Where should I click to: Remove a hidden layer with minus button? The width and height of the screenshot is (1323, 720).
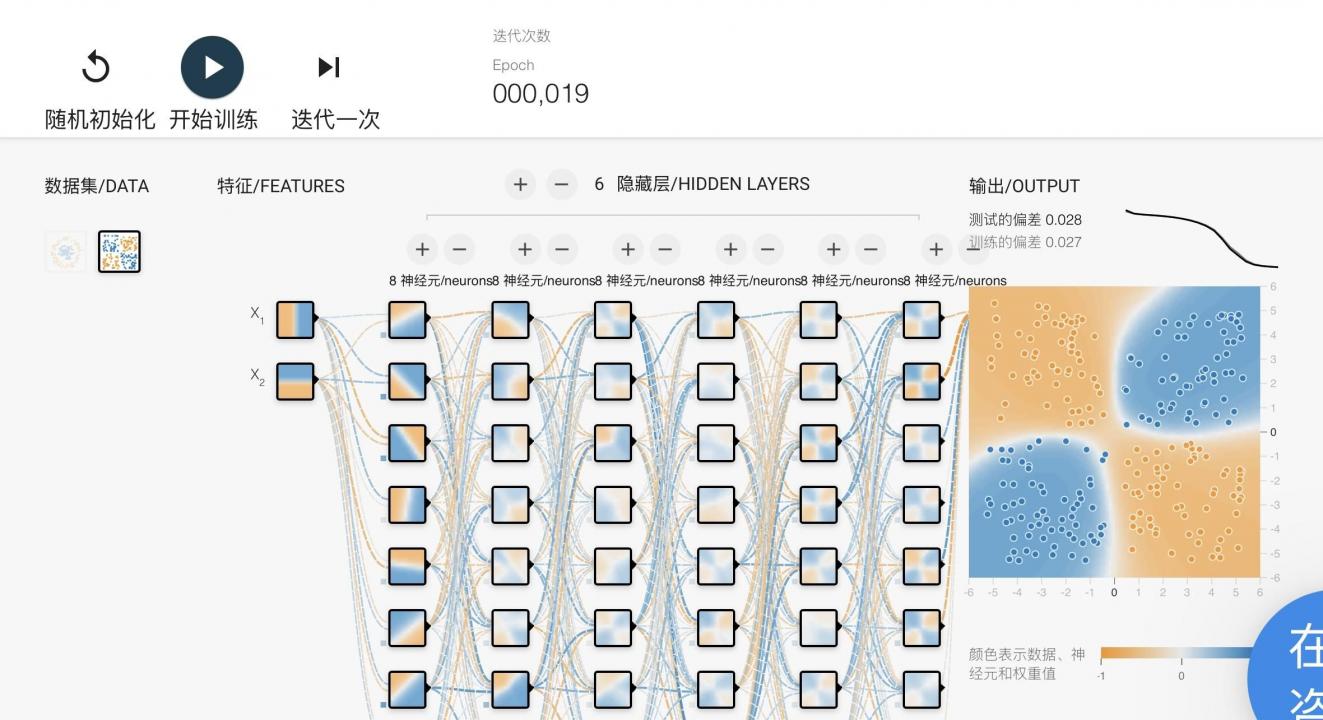561,184
